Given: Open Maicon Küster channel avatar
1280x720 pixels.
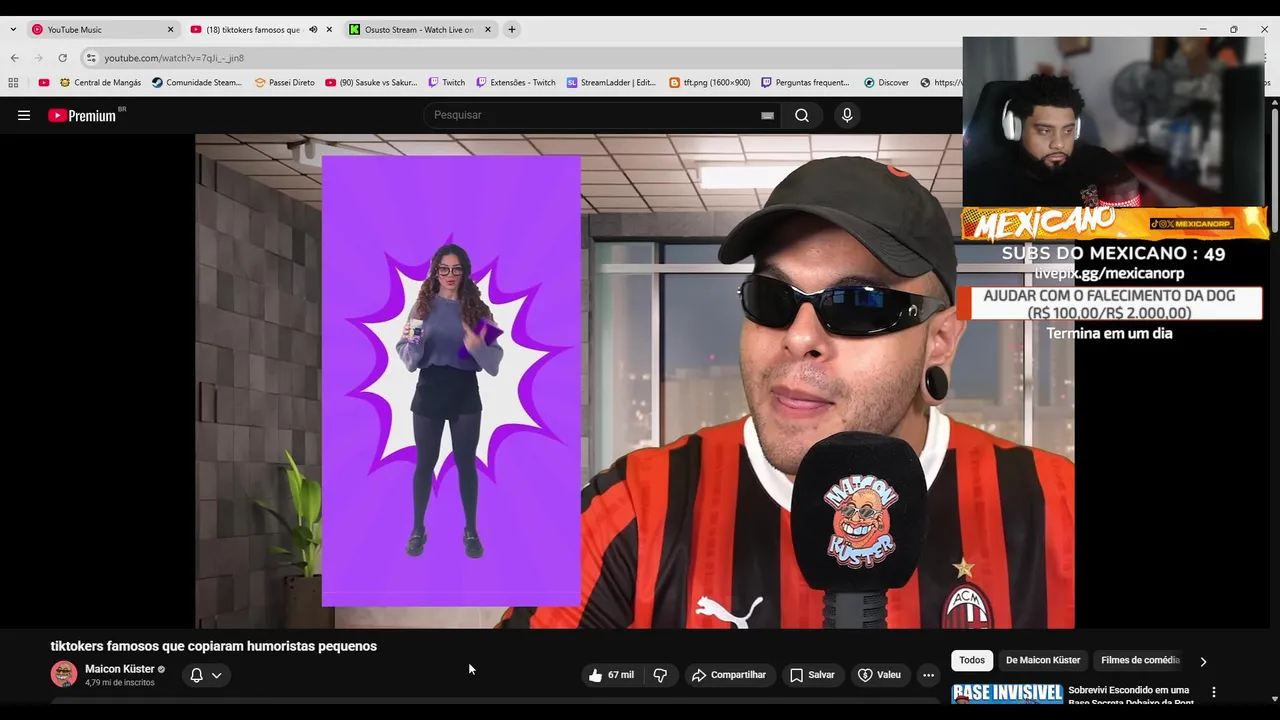Looking at the screenshot, I should [x=64, y=674].
